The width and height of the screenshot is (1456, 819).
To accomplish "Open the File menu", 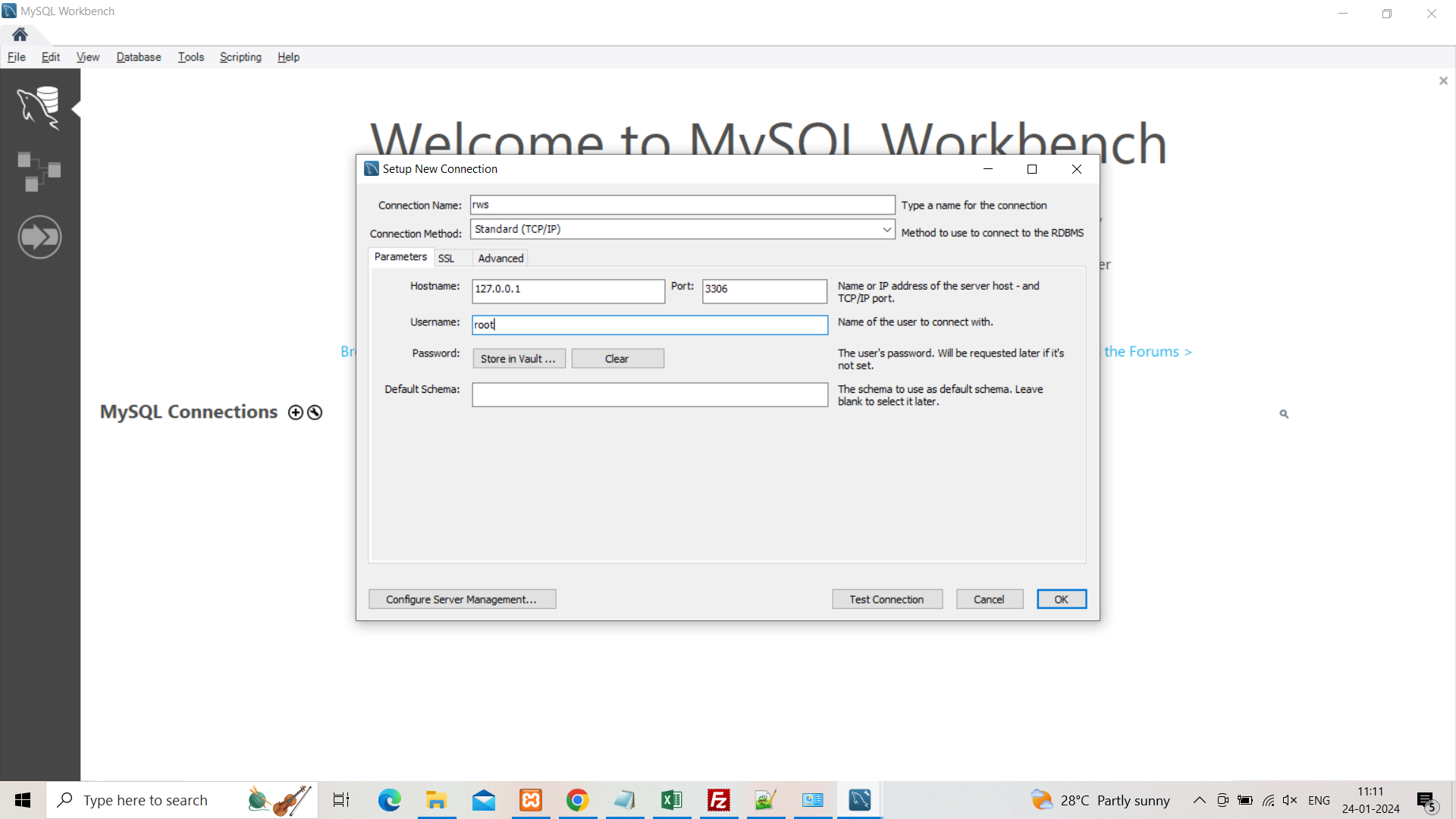I will click(17, 57).
